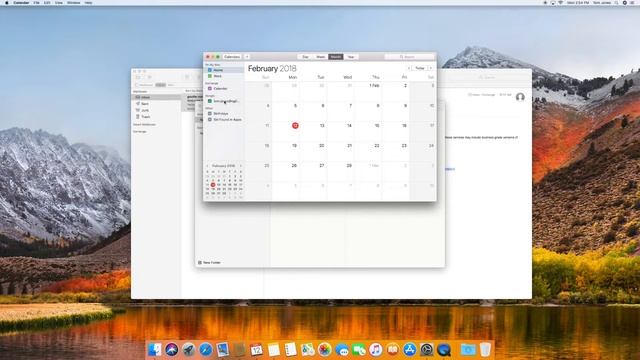Image resolution: width=640 pixels, height=360 pixels.
Task: Click the Add event plus button
Action: tap(247, 57)
